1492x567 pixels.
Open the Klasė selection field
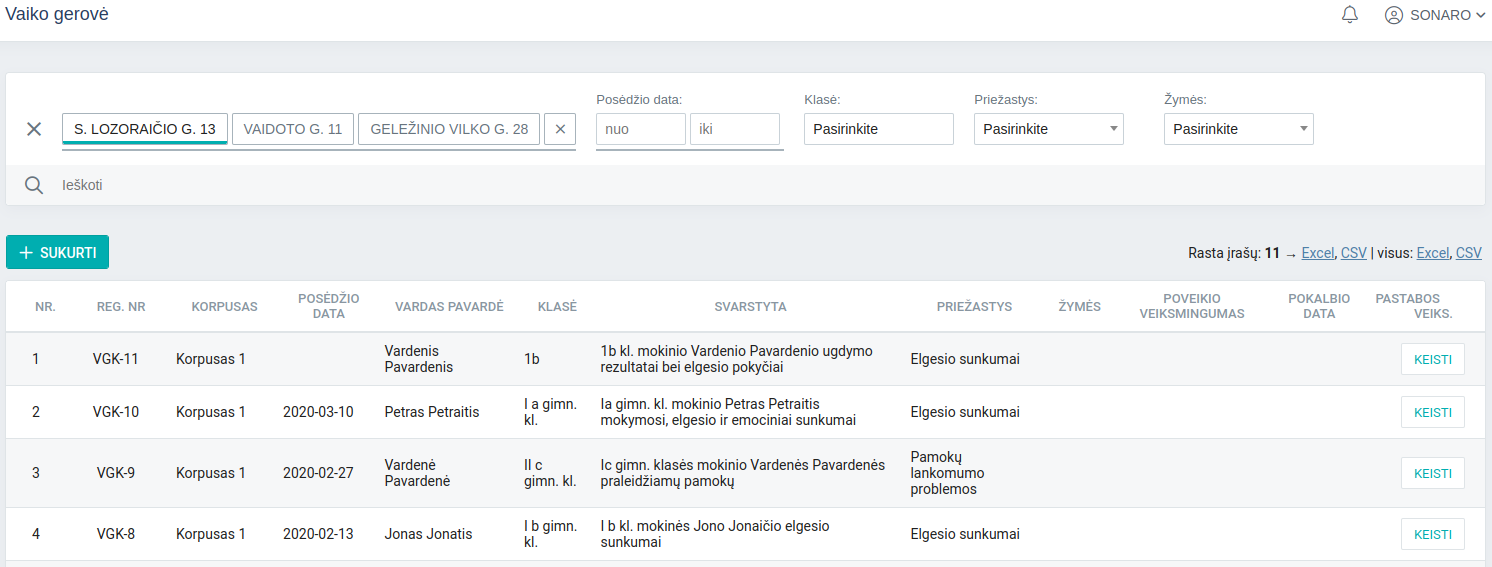point(878,129)
